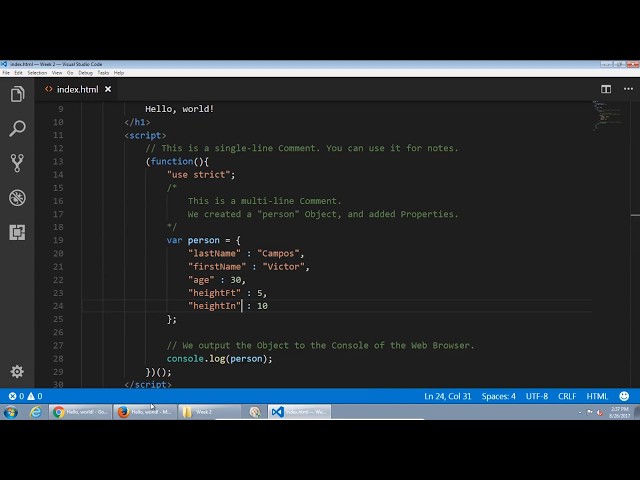Change language mode HTML

tap(597, 396)
